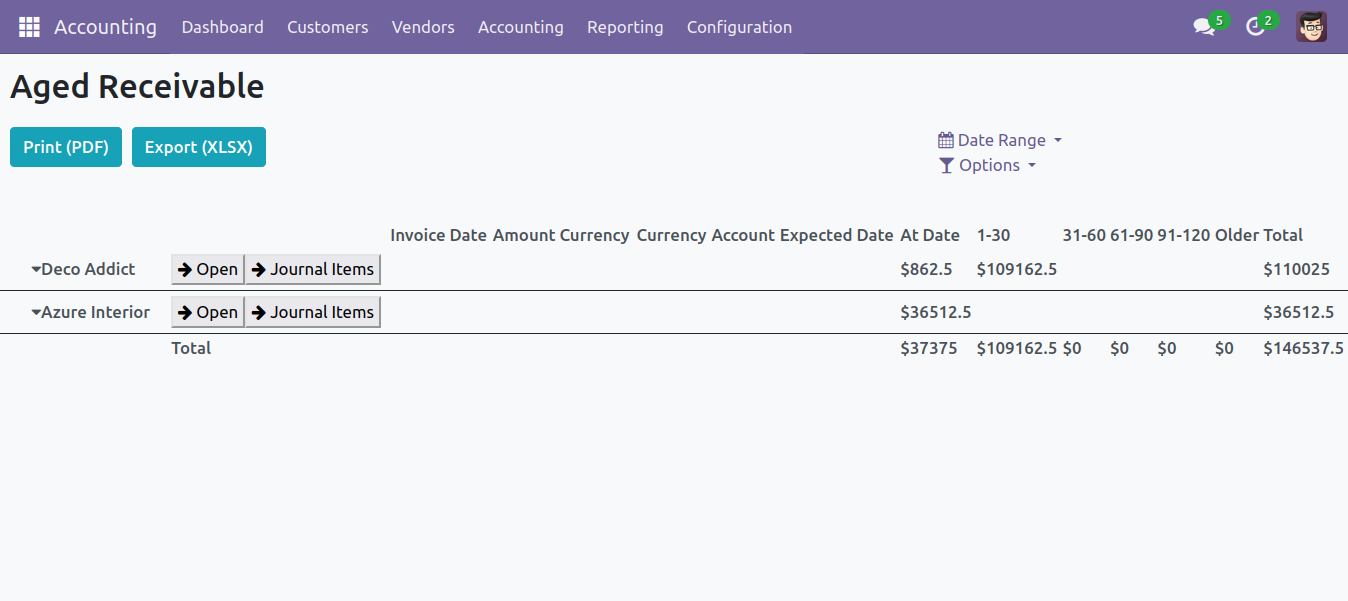
Task: Collapse the Azure Interior row
Action: [x=37, y=313]
